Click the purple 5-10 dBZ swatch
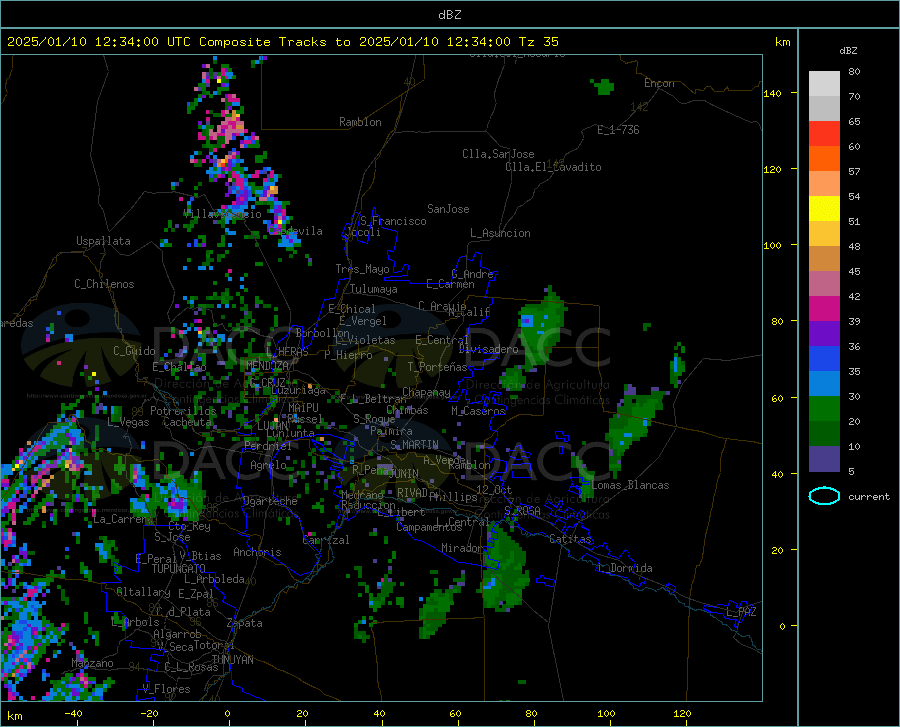This screenshot has height=727, width=900. (x=824, y=458)
